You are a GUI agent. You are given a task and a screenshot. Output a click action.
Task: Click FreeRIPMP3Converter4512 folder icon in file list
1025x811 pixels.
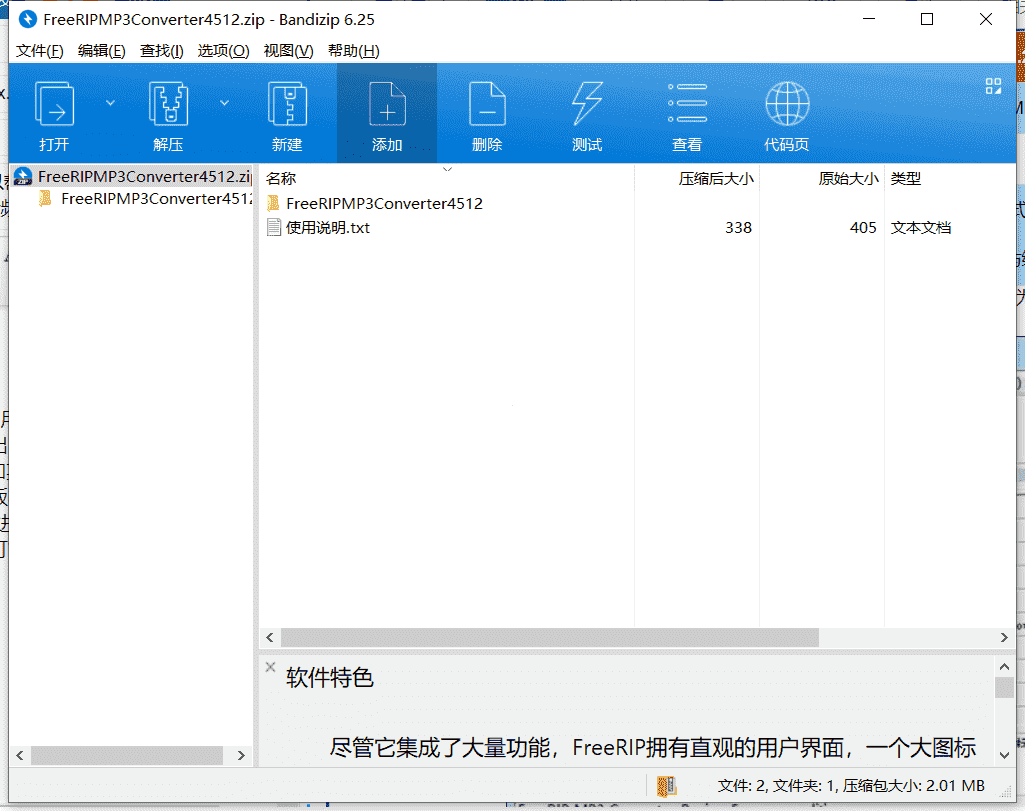274,203
